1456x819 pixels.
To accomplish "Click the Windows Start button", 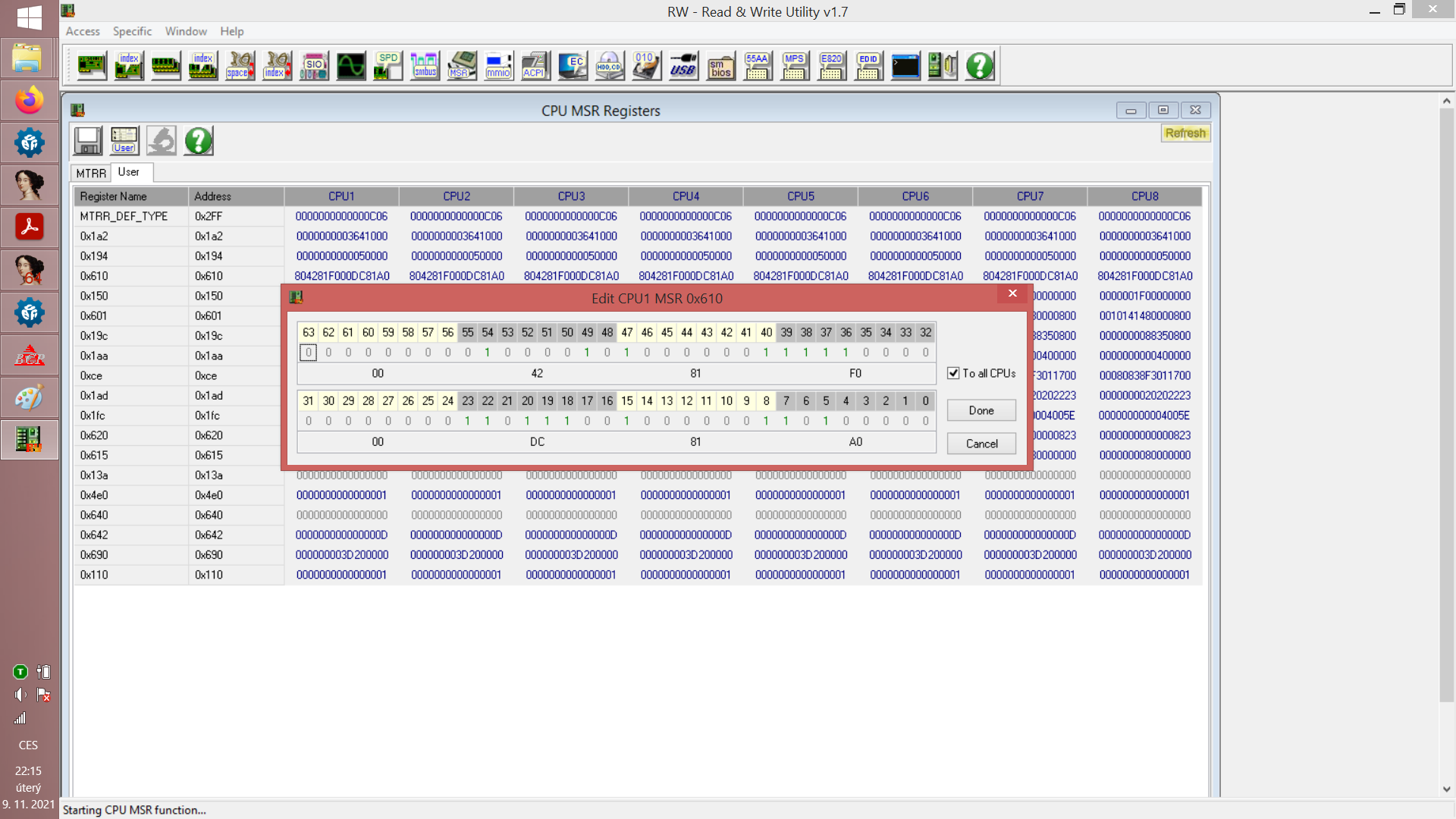I will 30,17.
